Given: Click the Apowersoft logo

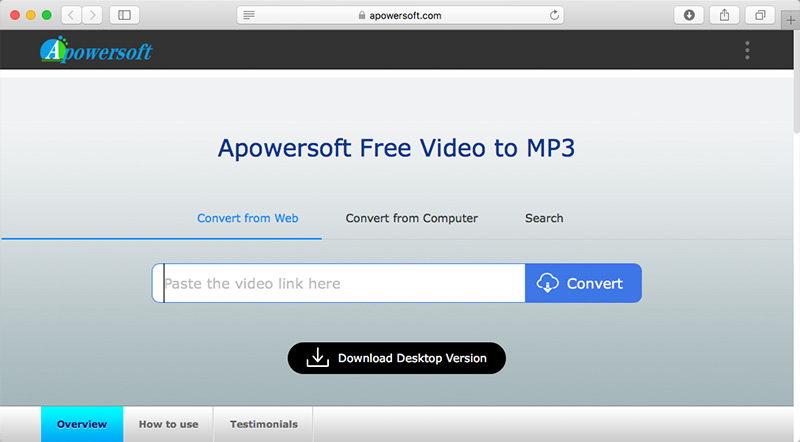Looking at the screenshot, I should click(x=96, y=50).
